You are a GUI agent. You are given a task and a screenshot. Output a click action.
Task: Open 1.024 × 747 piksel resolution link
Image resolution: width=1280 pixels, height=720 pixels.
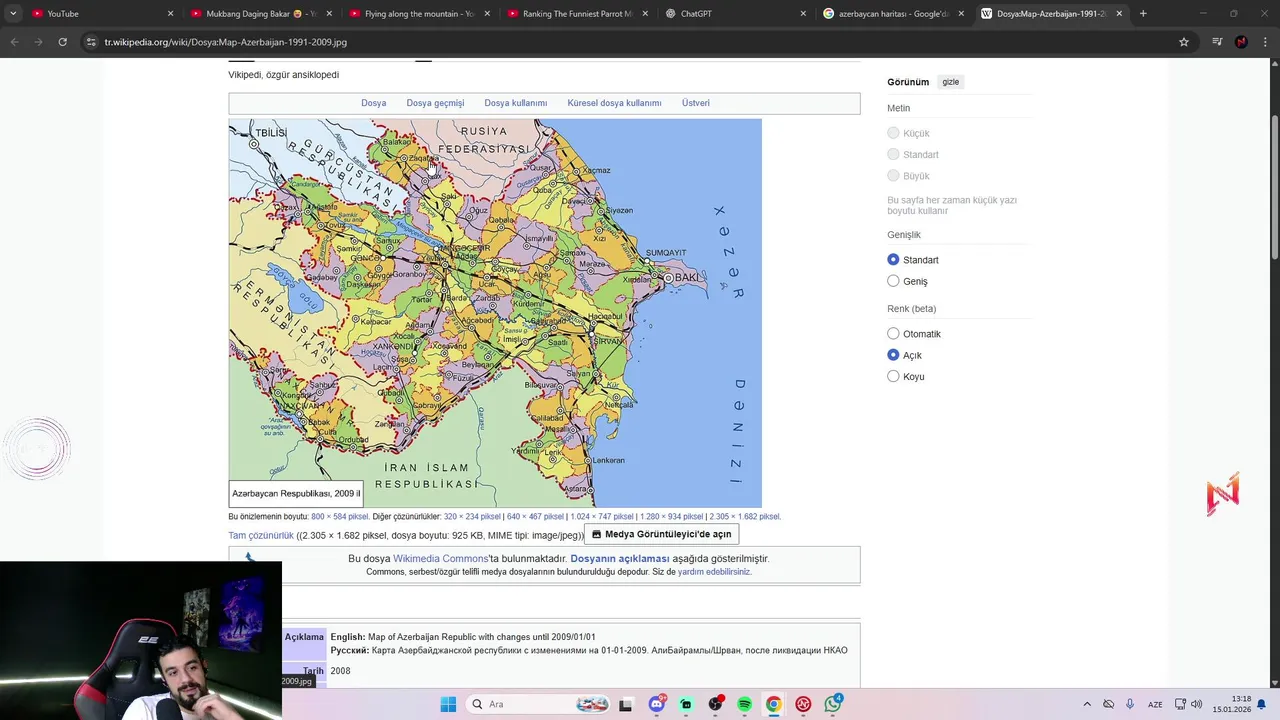pos(601,517)
